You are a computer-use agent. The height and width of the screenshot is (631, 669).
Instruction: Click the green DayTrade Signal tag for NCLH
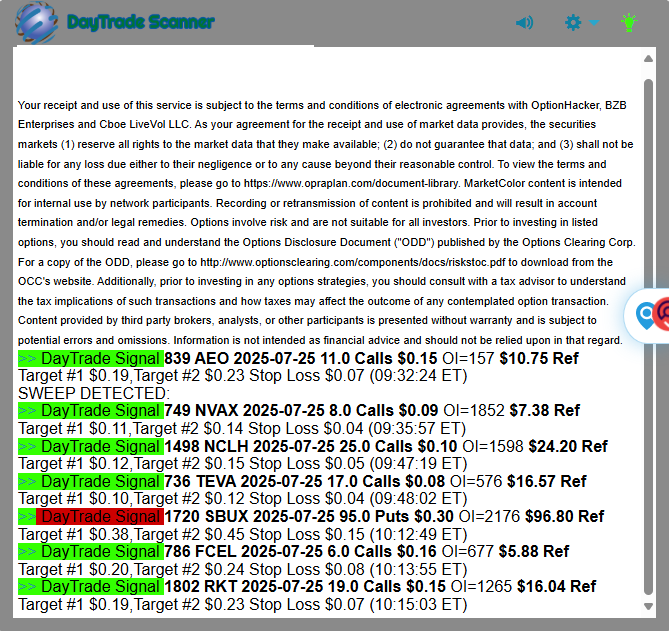click(x=91, y=446)
